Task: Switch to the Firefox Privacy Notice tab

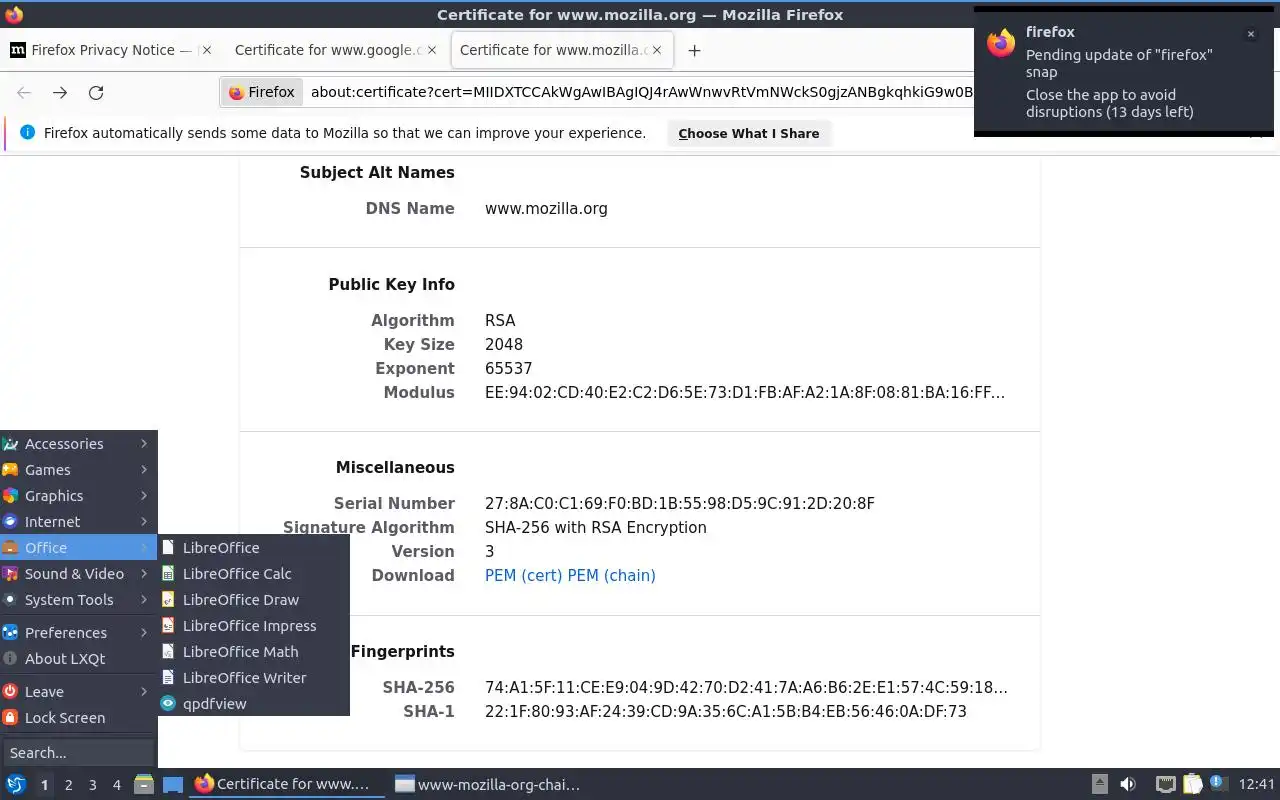Action: coord(111,50)
